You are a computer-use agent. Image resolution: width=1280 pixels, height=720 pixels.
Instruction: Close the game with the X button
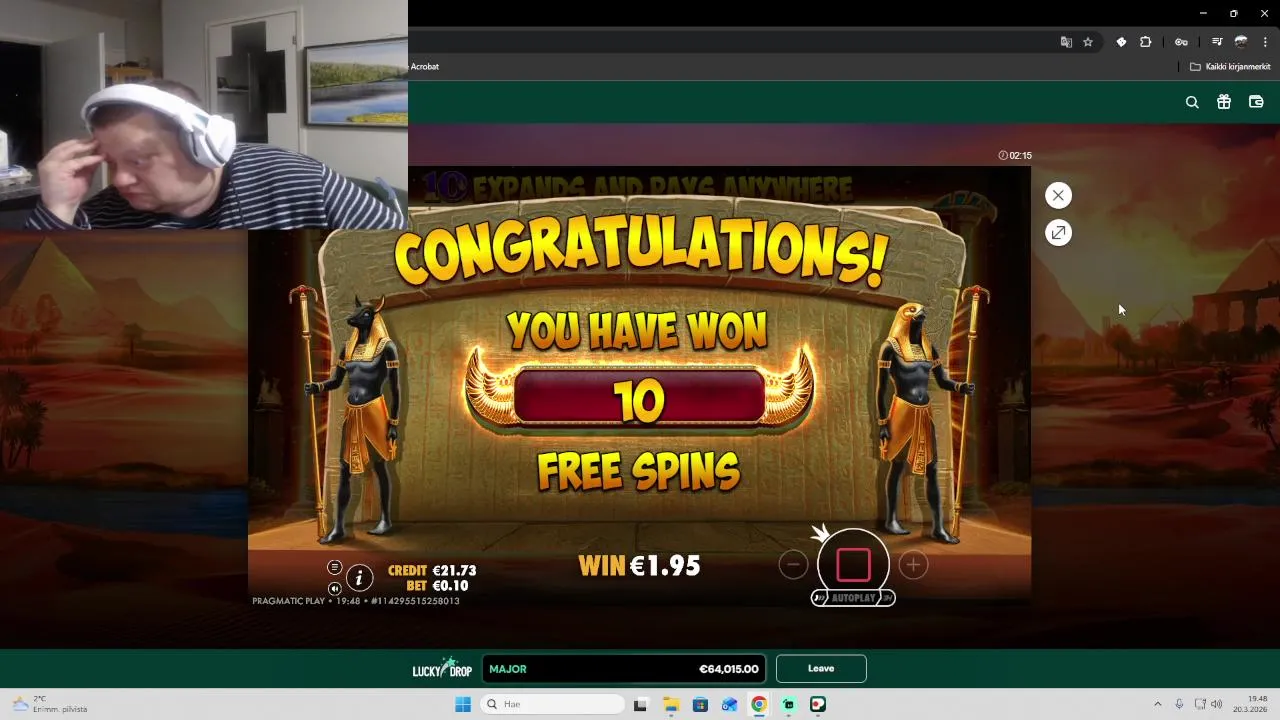point(1058,195)
